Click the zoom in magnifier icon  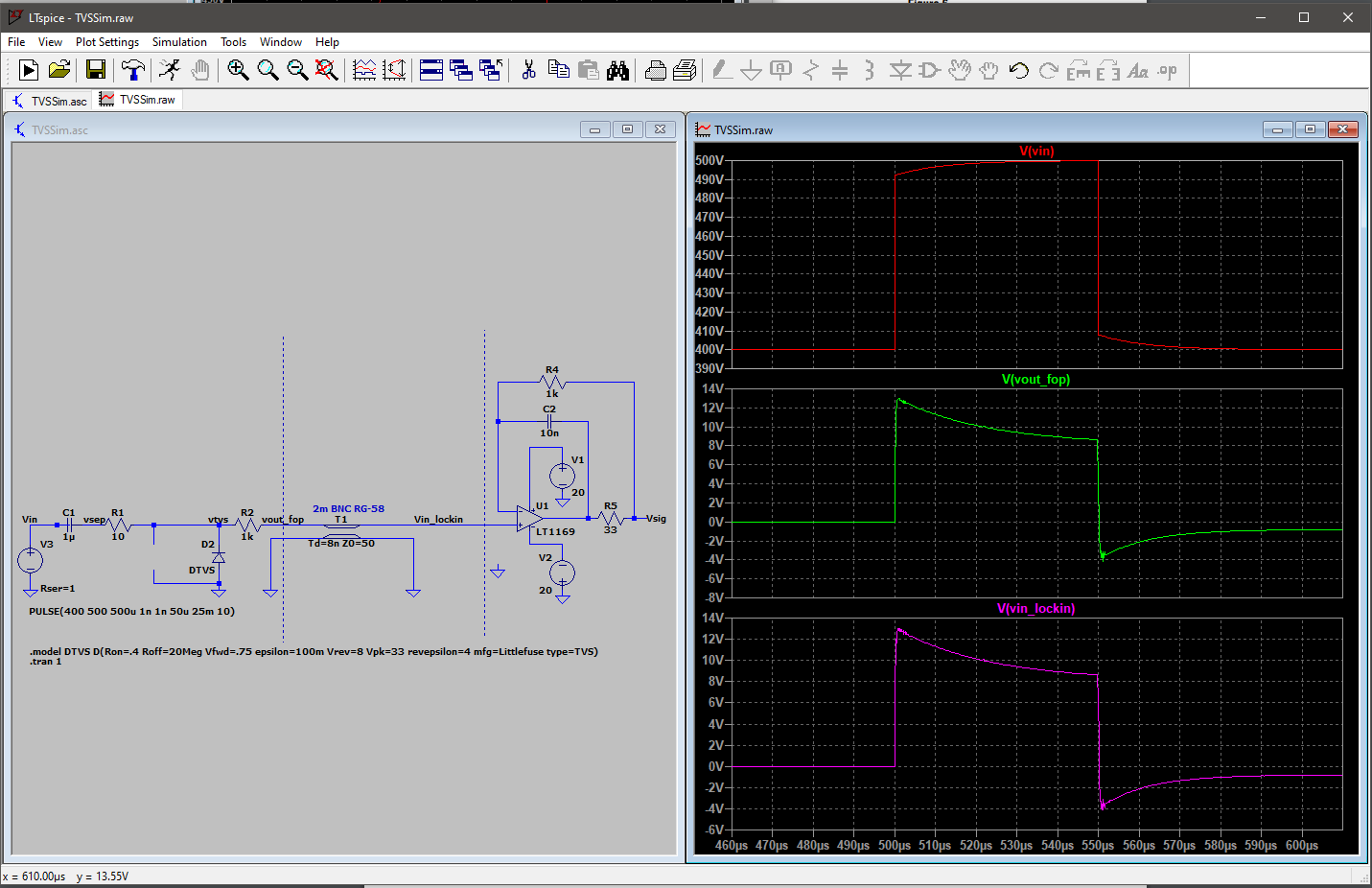tap(238, 70)
